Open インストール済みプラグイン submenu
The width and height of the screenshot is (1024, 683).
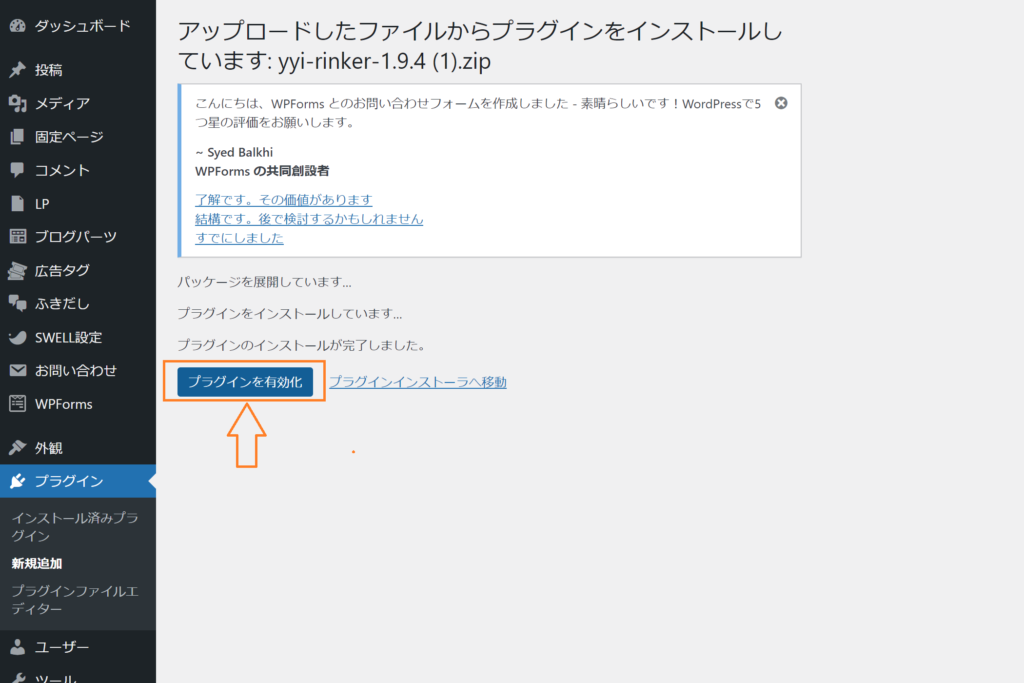click(x=74, y=526)
